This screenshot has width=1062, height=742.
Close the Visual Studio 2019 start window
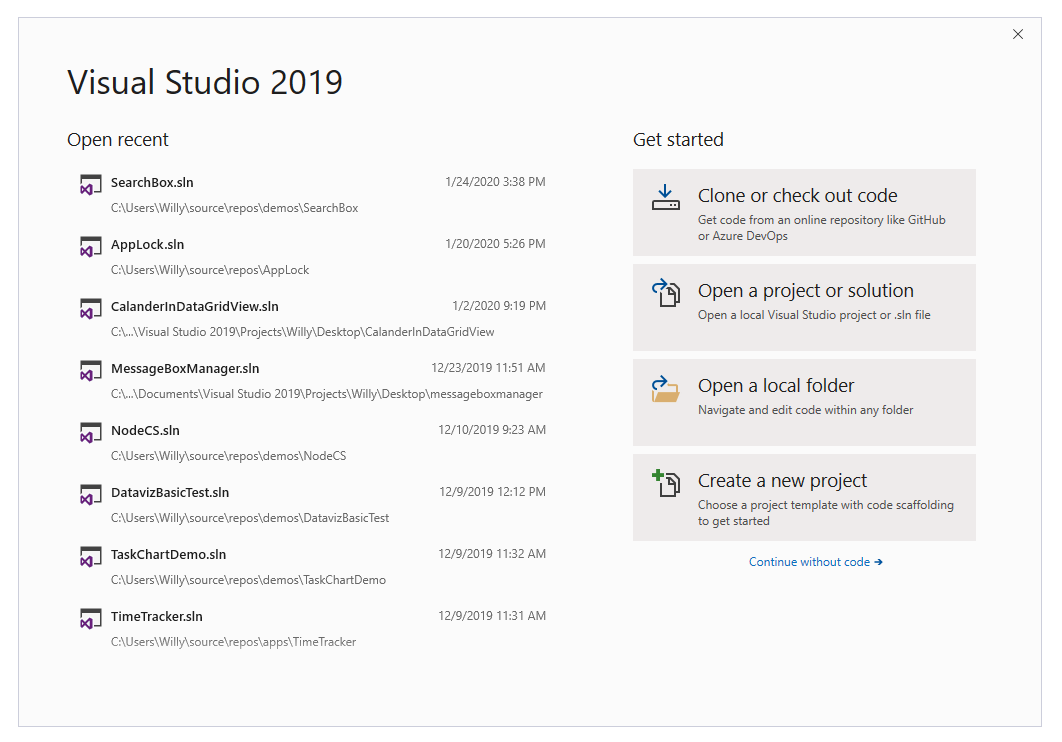[1017, 35]
